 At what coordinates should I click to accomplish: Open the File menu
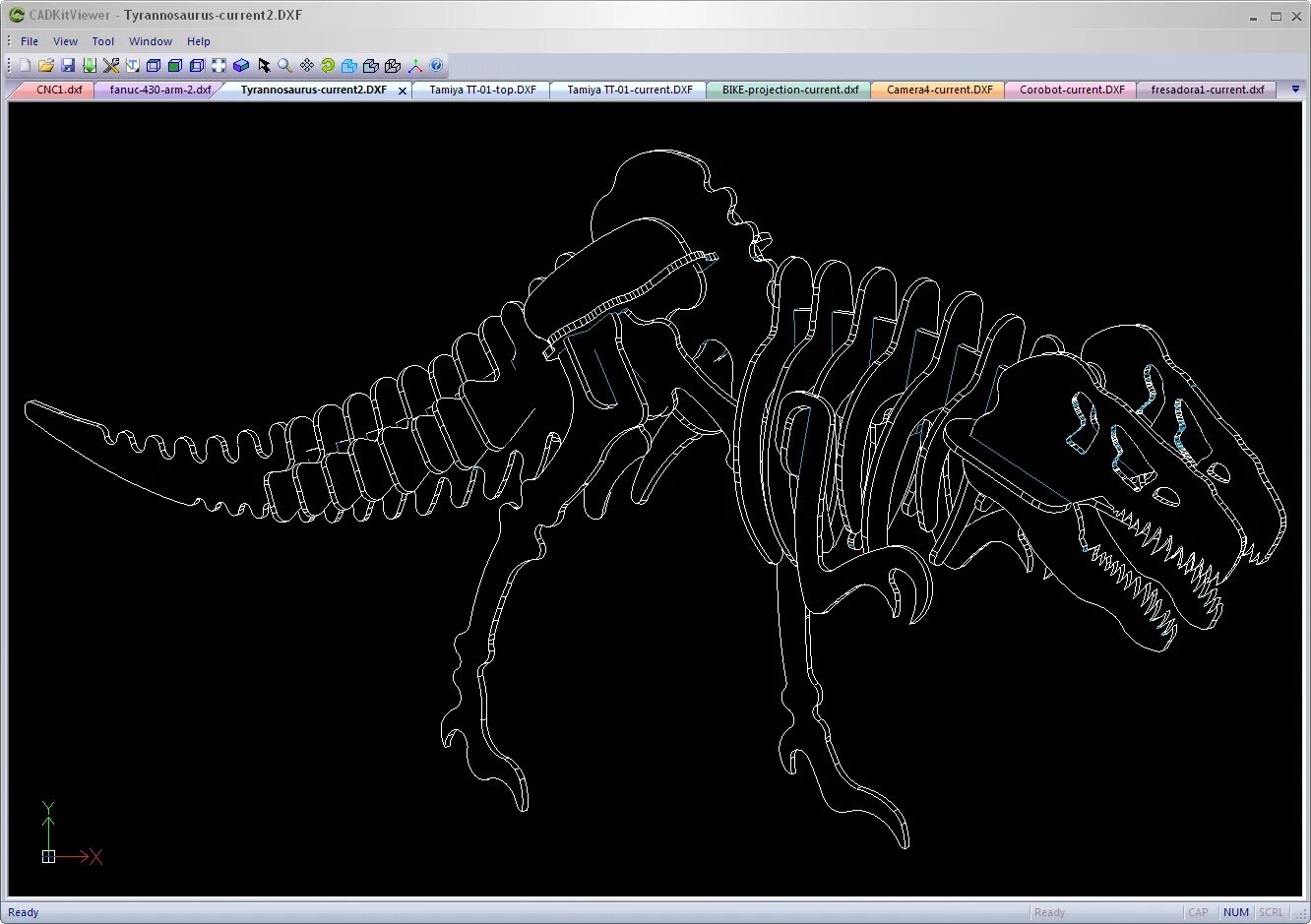point(30,41)
